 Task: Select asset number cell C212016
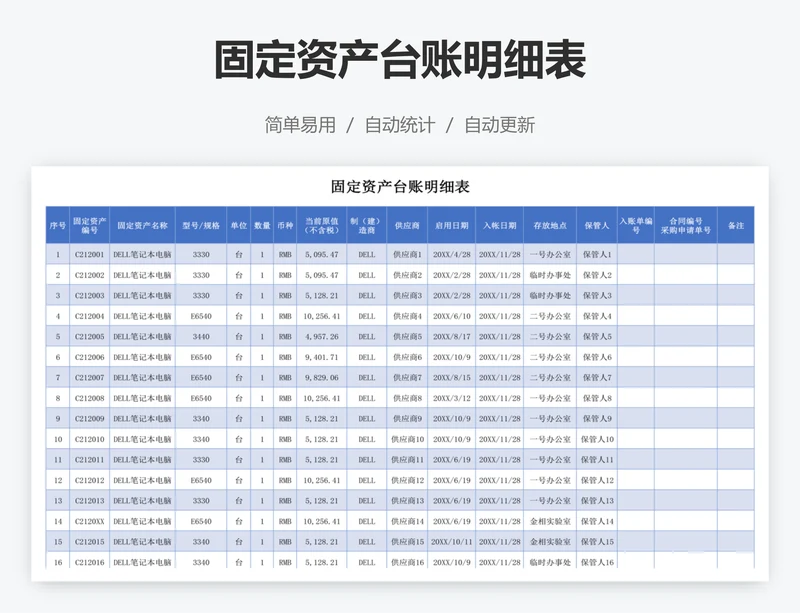click(x=90, y=562)
